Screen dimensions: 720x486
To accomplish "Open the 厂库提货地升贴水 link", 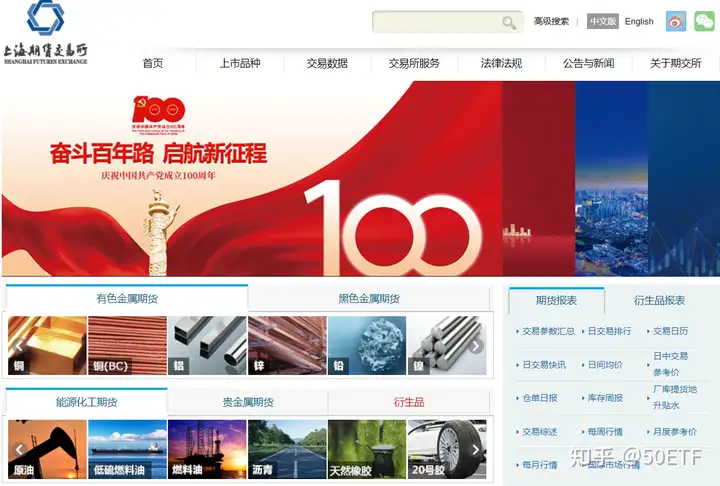I will (675, 397).
